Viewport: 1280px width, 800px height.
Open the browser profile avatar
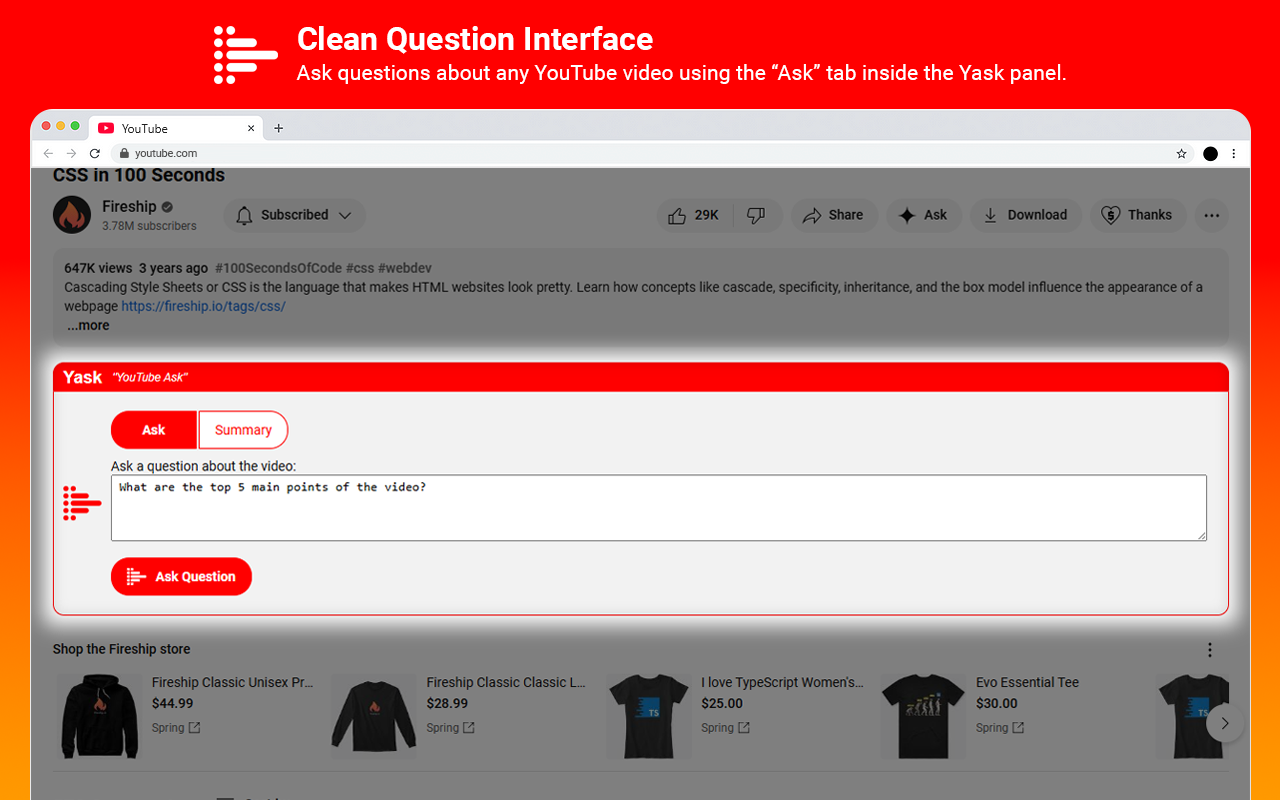point(1210,154)
